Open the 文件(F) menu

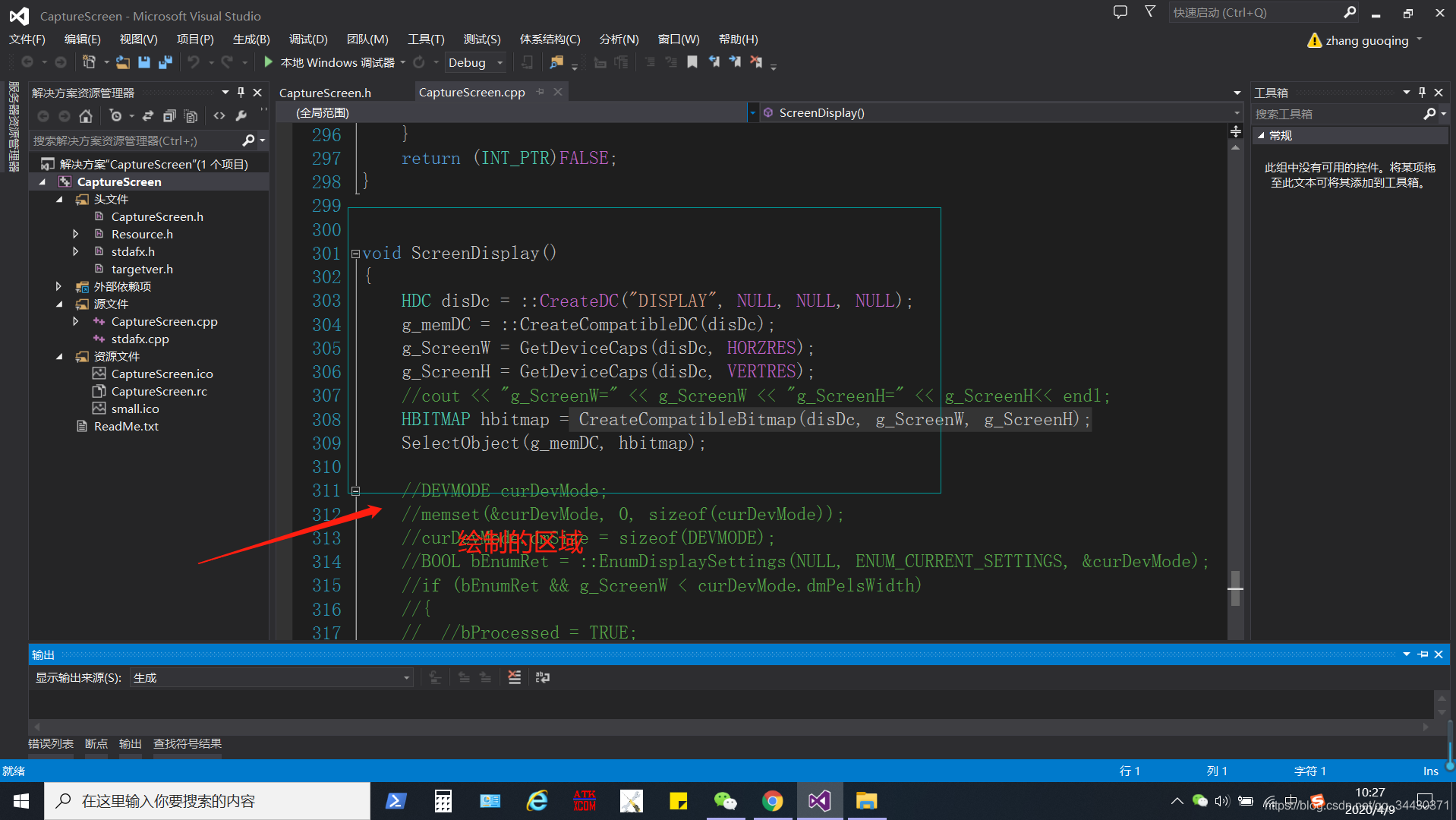[x=27, y=39]
